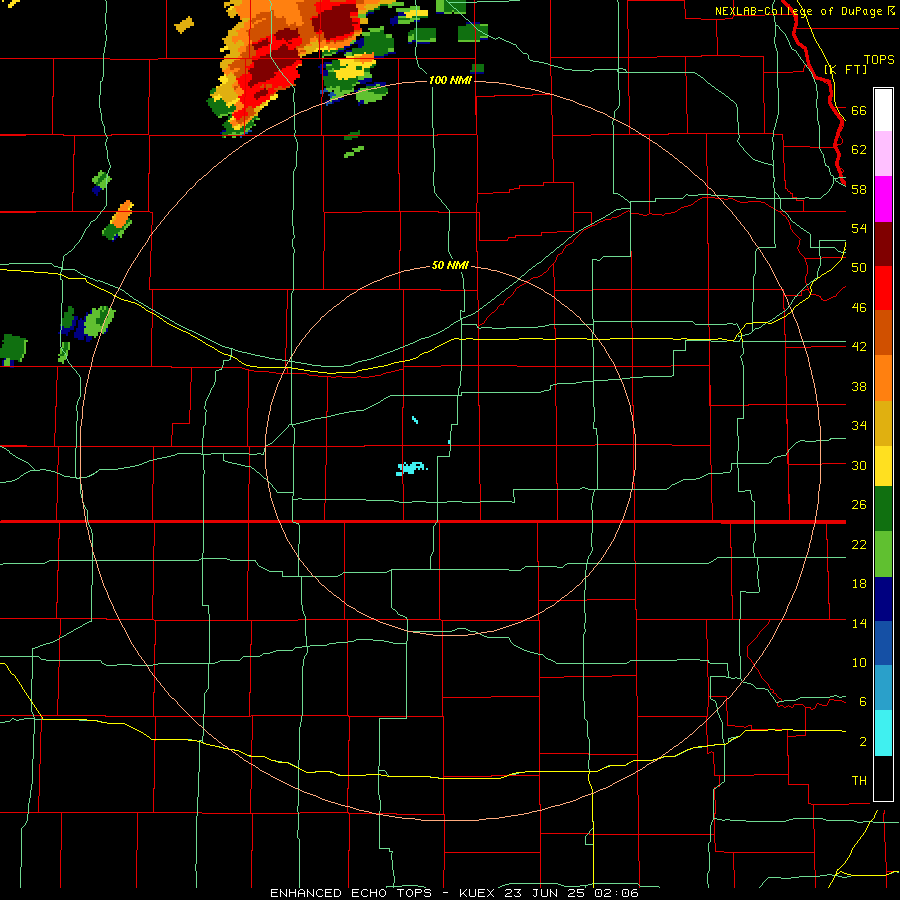
Task: Click the dark orange swatch between 46 and 42
Action: click(883, 332)
